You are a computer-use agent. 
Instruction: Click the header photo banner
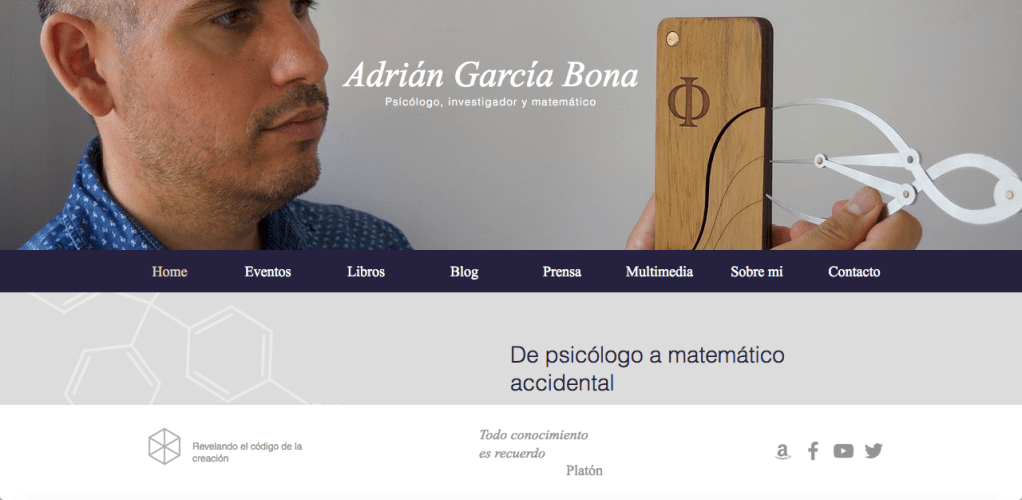coord(511,125)
